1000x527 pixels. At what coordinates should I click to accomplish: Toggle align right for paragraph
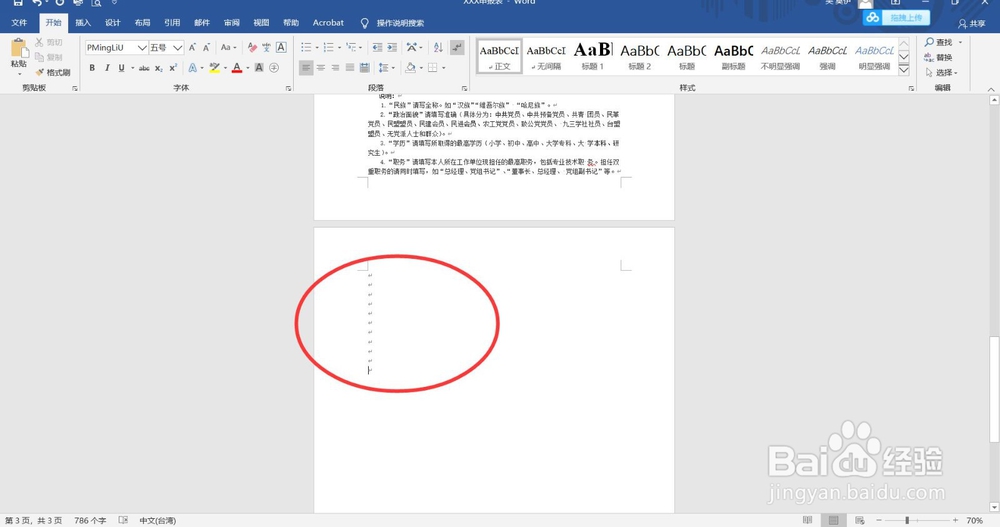335,68
